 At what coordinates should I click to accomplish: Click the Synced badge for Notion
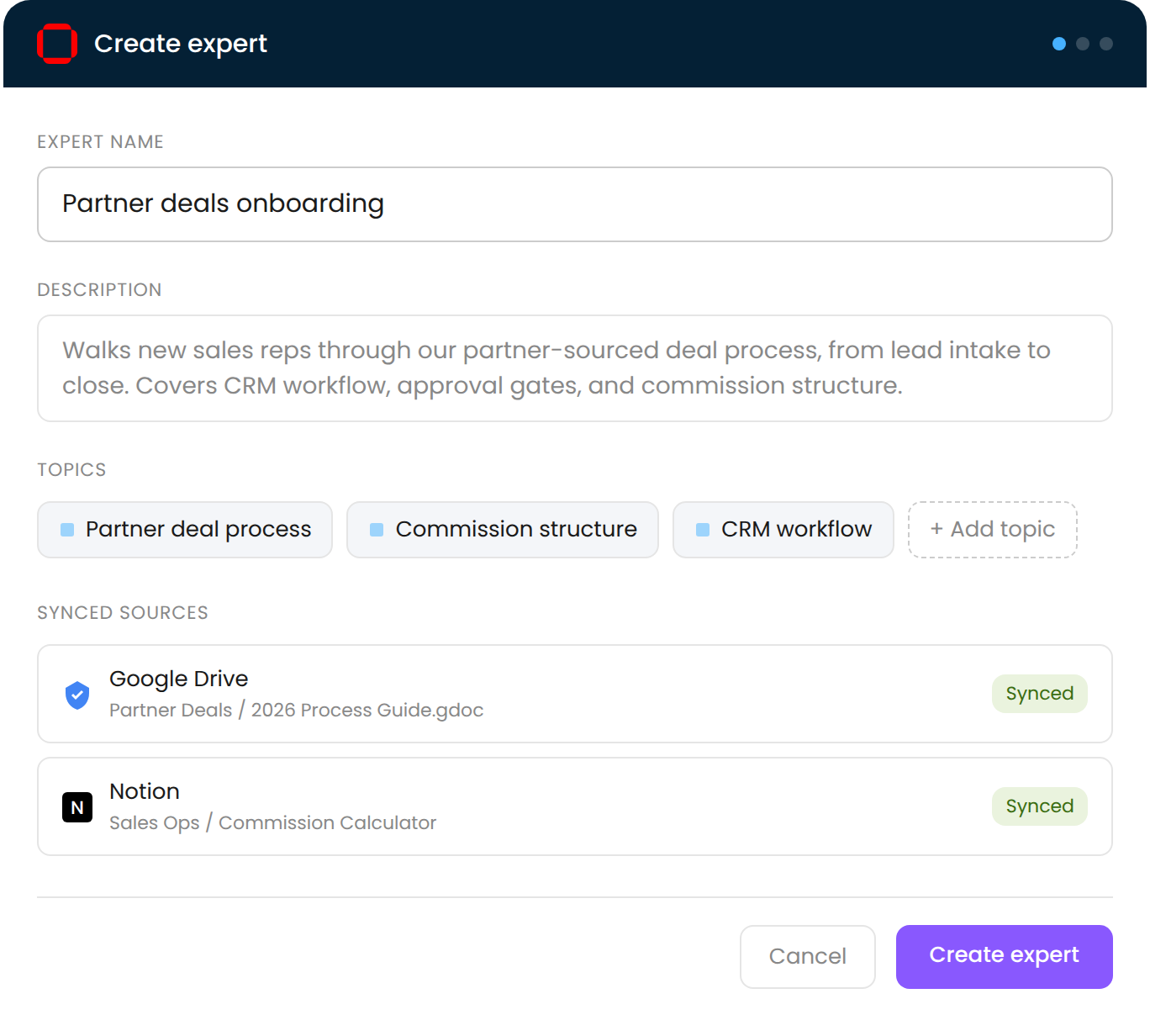pyautogui.click(x=1039, y=806)
